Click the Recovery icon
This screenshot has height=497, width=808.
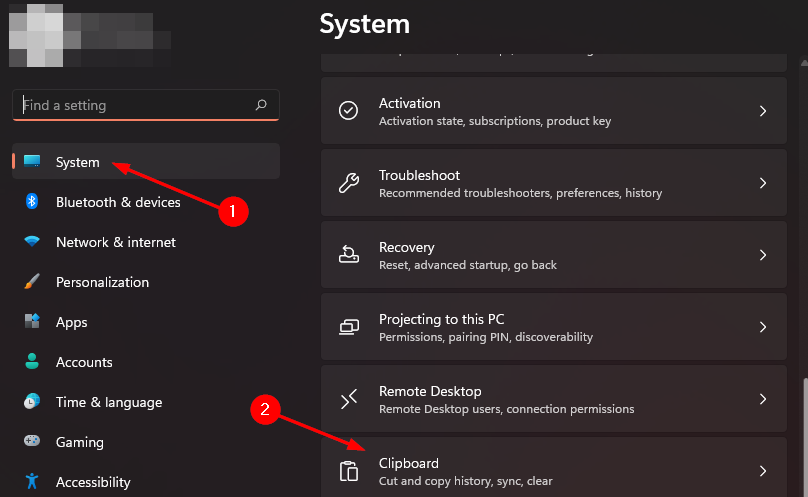tap(349, 255)
